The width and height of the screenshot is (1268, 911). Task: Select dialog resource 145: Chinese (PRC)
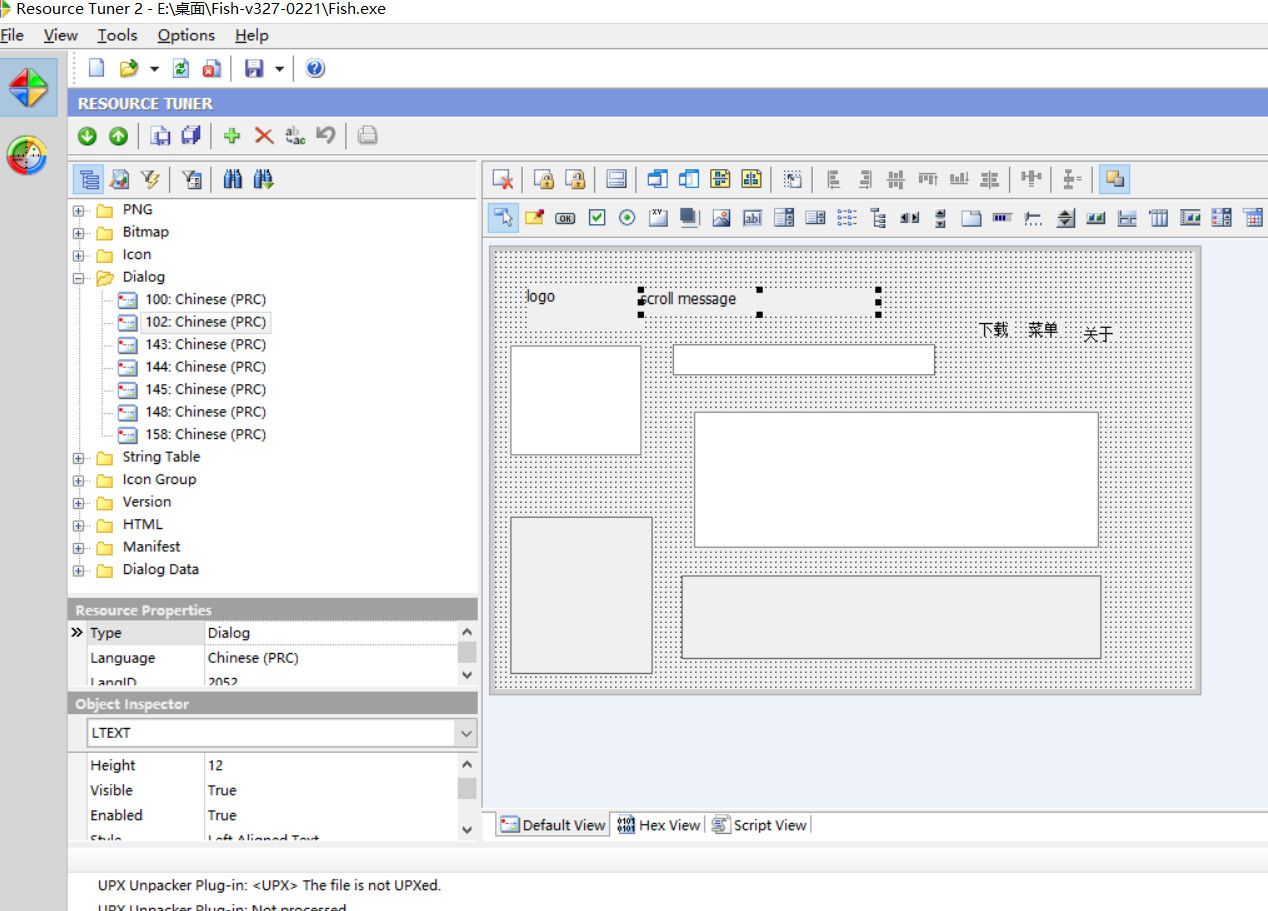205,389
